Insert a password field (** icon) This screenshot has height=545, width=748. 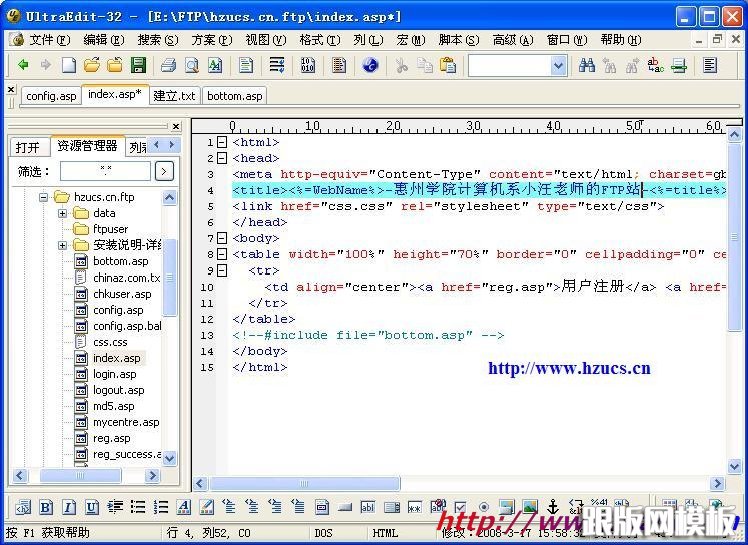pos(414,507)
